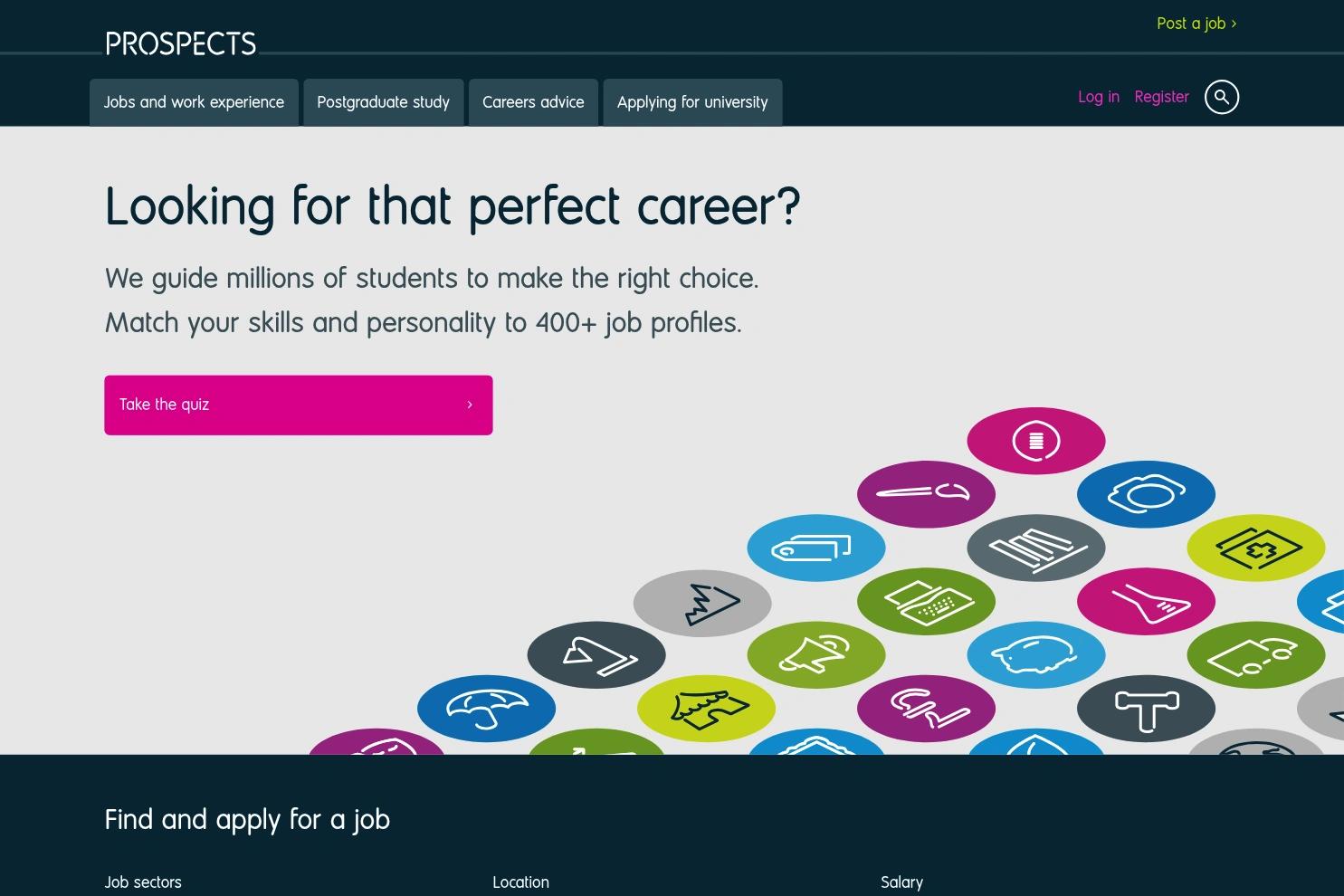Go to the Careers advice tab

(533, 102)
